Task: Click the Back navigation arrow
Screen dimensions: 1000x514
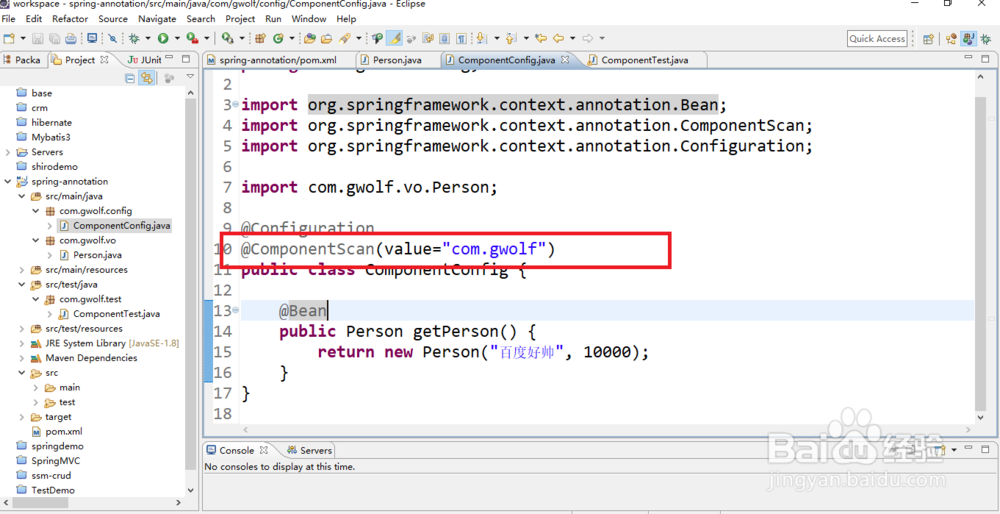Action: pos(559,38)
